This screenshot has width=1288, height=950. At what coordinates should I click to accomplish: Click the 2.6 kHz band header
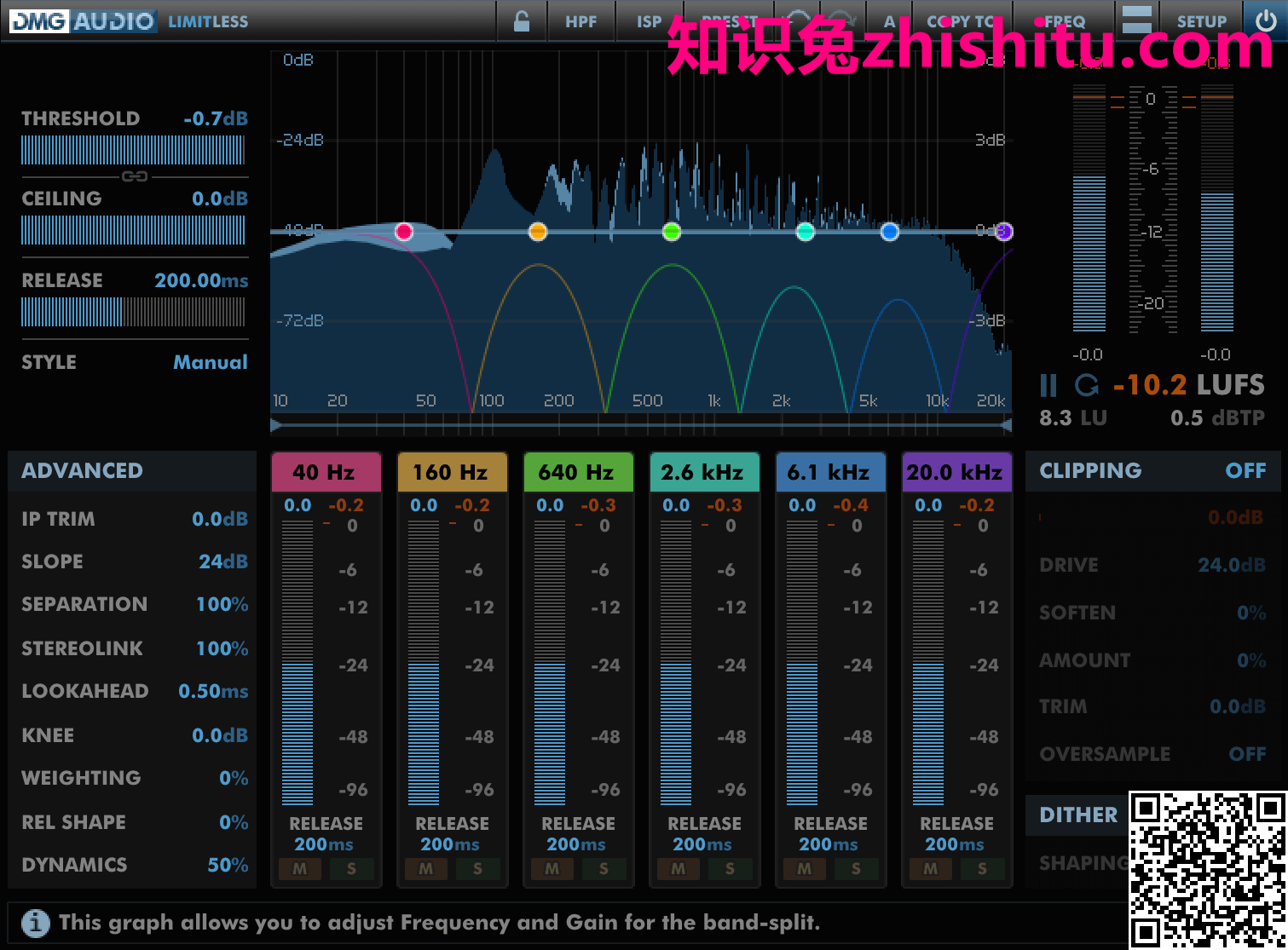[x=704, y=472]
